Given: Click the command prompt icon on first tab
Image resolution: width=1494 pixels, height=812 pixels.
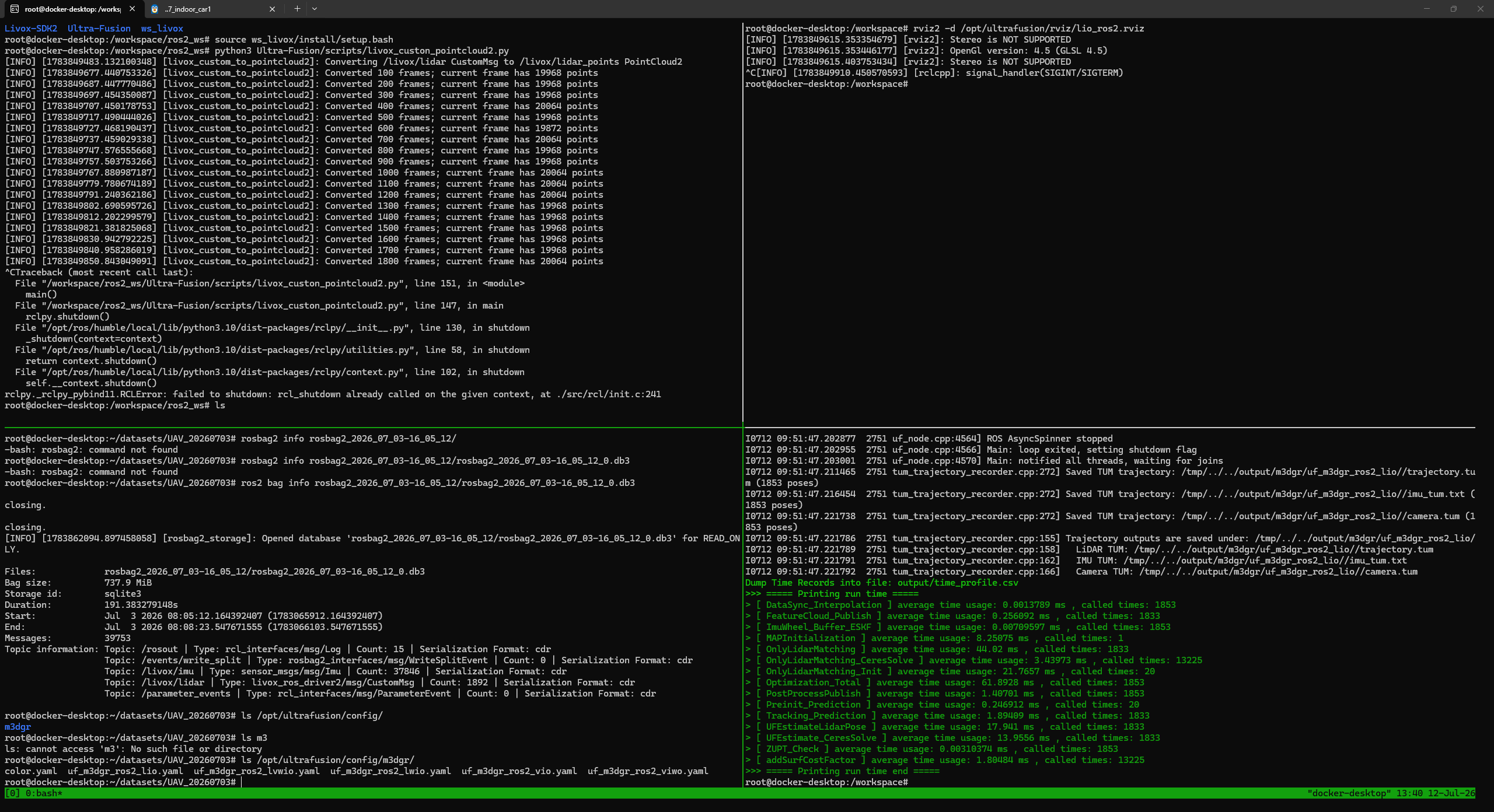Looking at the screenshot, I should [15, 9].
